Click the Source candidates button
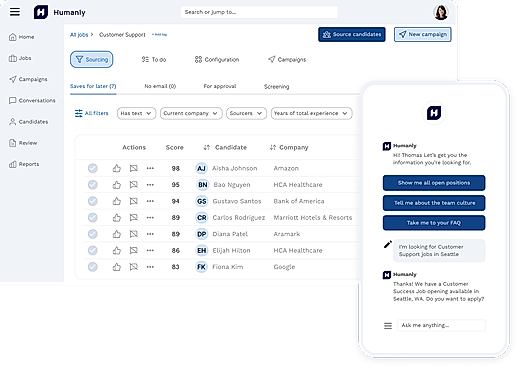This screenshot has height=368, width=518. point(352,34)
